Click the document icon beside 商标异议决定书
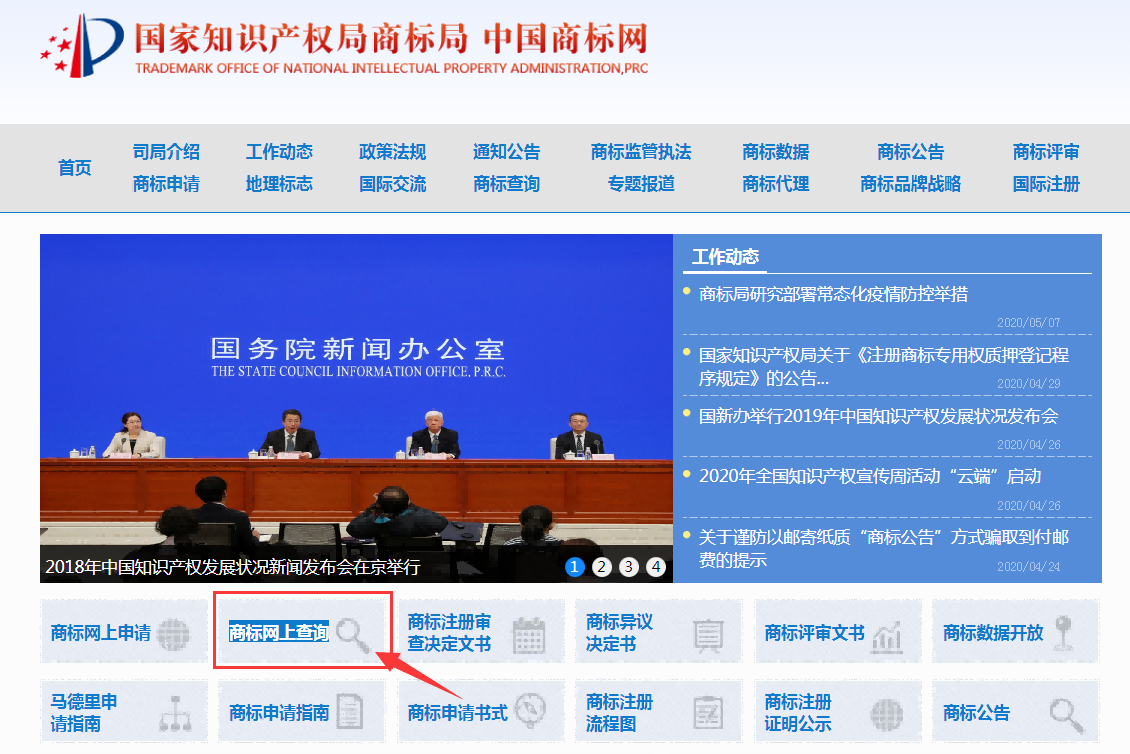The height and width of the screenshot is (754, 1130). pos(708,636)
